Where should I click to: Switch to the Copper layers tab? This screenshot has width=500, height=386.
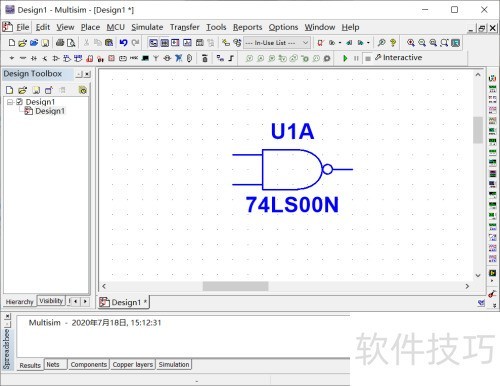[x=133, y=364]
